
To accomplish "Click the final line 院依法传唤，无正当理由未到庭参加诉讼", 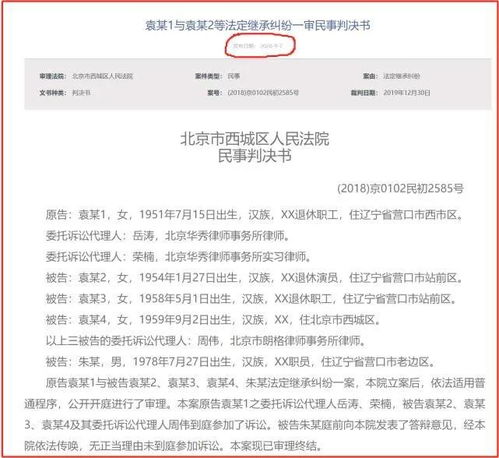I will [173, 446].
